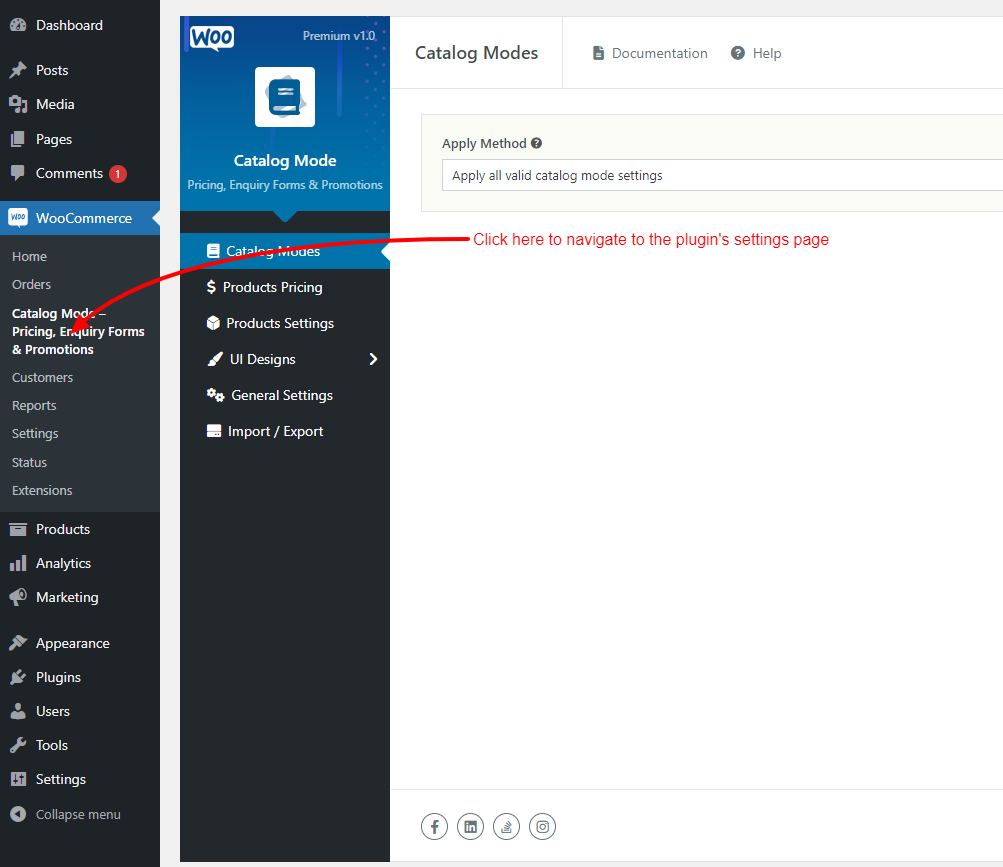The height and width of the screenshot is (867, 1003).
Task: Open the Documentation link
Action: pyautogui.click(x=651, y=53)
